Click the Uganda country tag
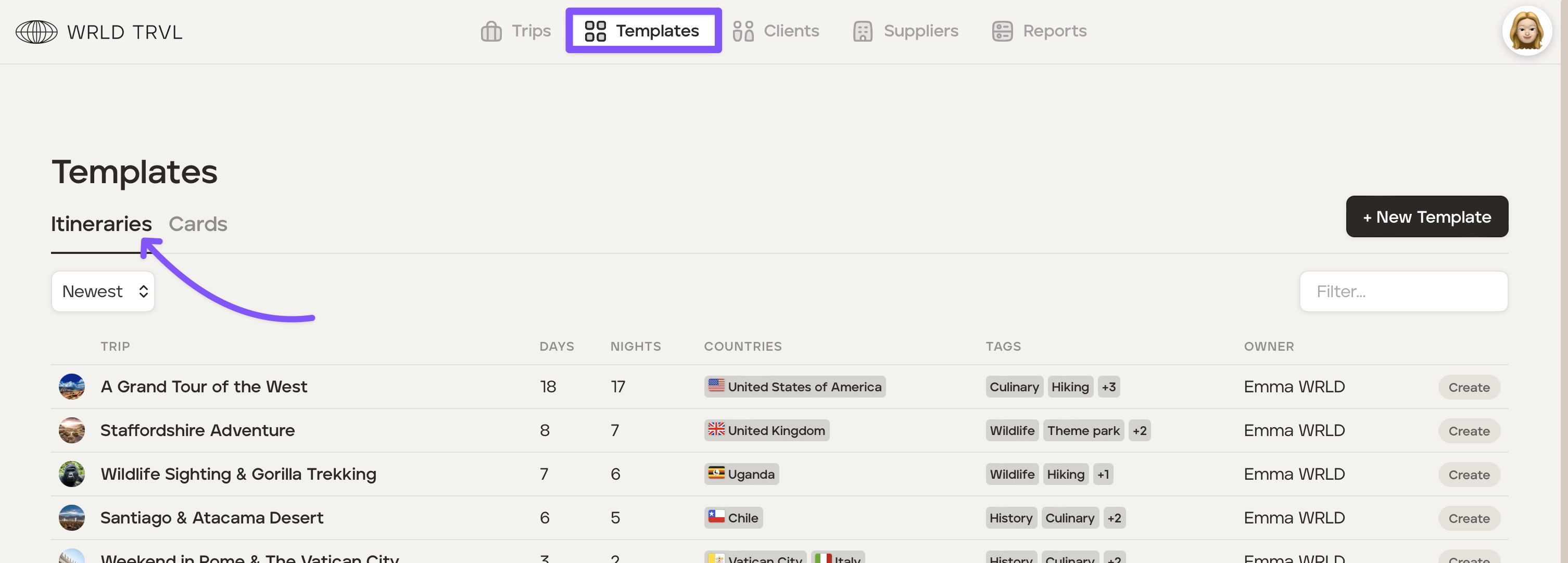Image resolution: width=1568 pixels, height=563 pixels. [741, 474]
